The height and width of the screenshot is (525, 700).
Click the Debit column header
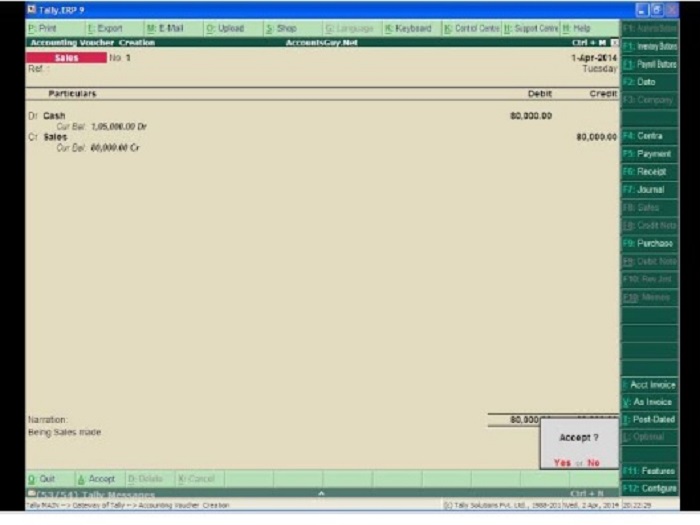click(540, 94)
